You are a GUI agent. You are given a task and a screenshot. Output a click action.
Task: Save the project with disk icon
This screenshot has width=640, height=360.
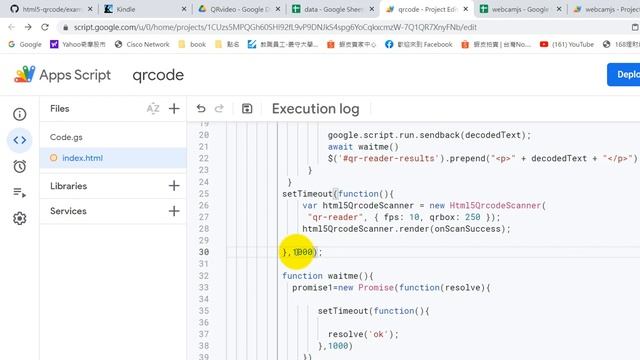pos(247,109)
